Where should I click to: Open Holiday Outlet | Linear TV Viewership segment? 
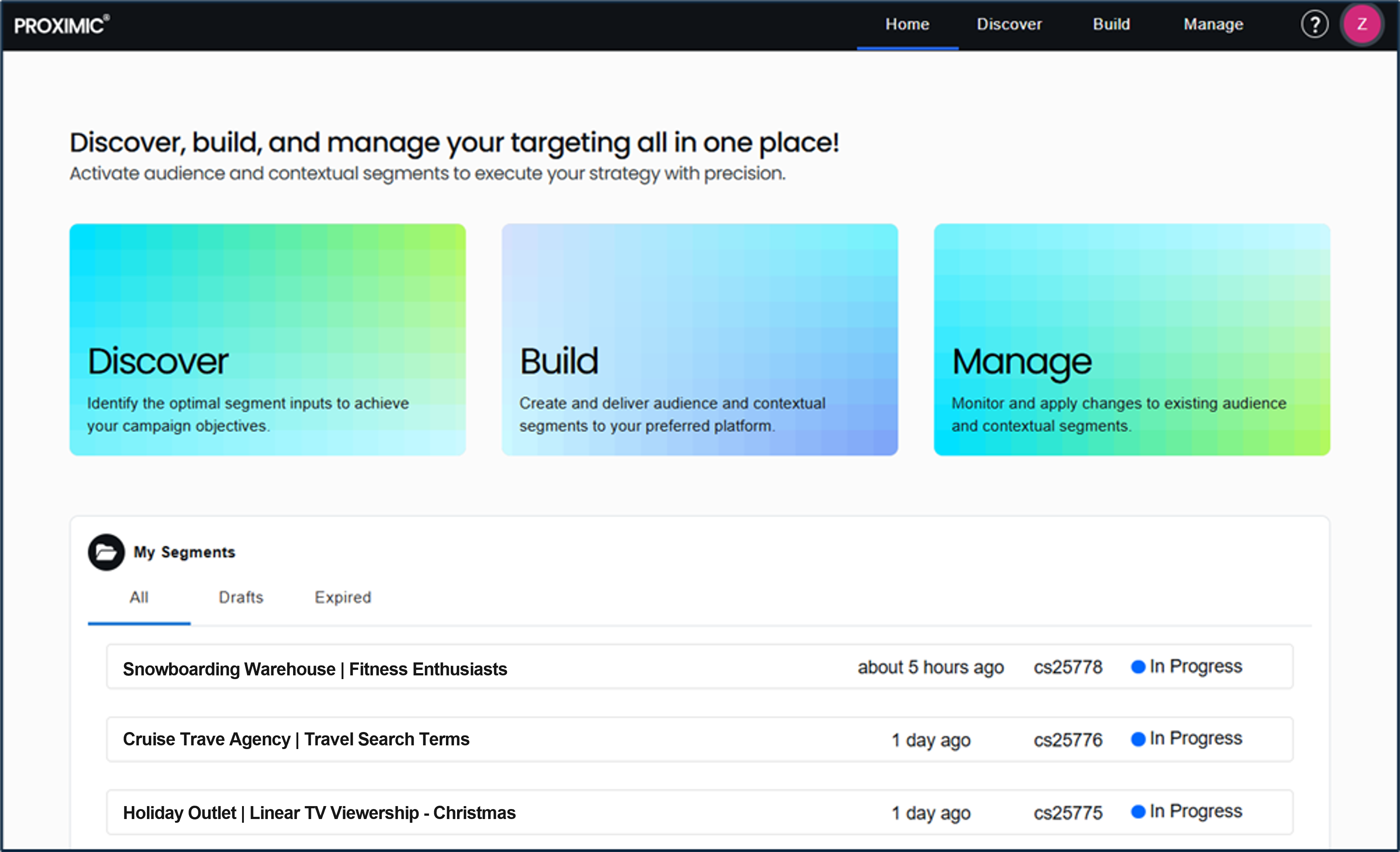[699, 812]
